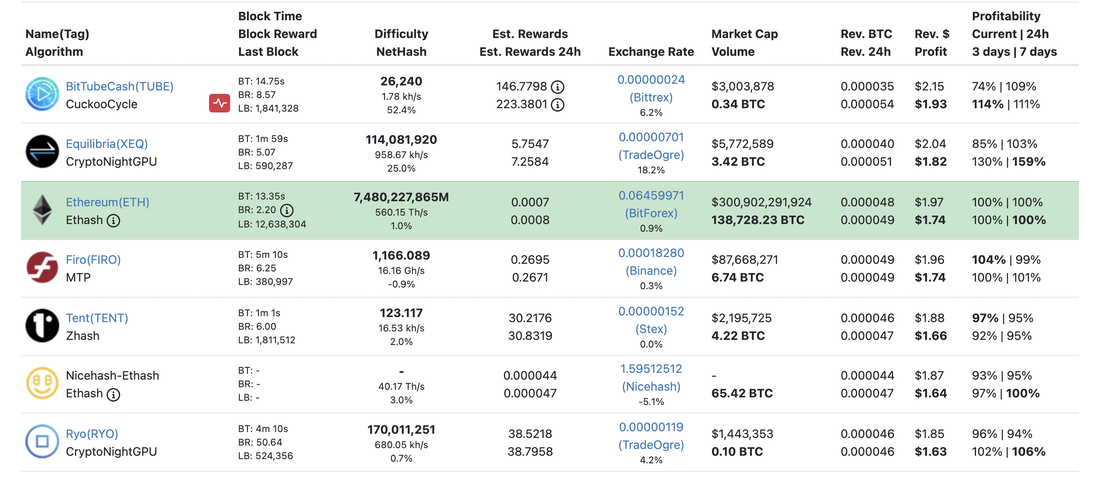The image size is (1100, 487).
Task: Click the Exchange Rate column header
Action: tap(651, 52)
